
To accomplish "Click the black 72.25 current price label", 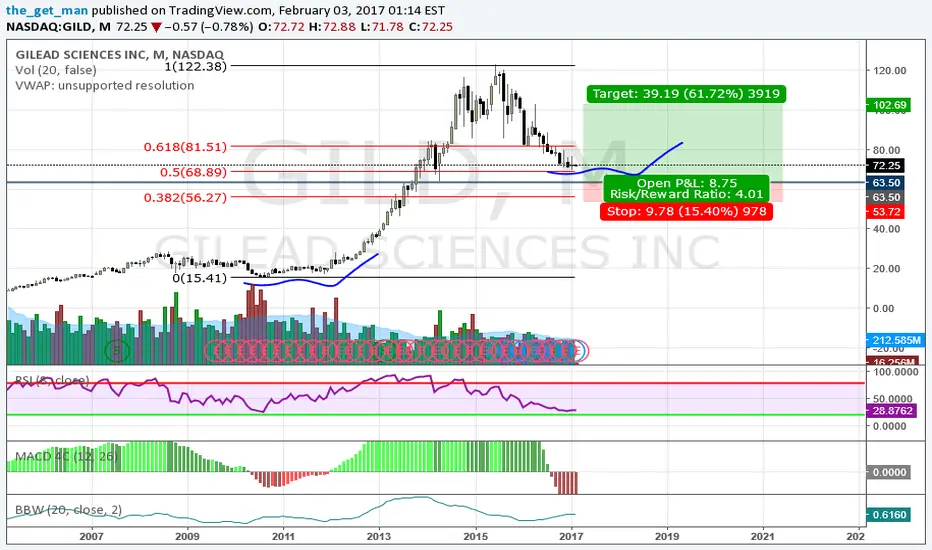I will [886, 166].
